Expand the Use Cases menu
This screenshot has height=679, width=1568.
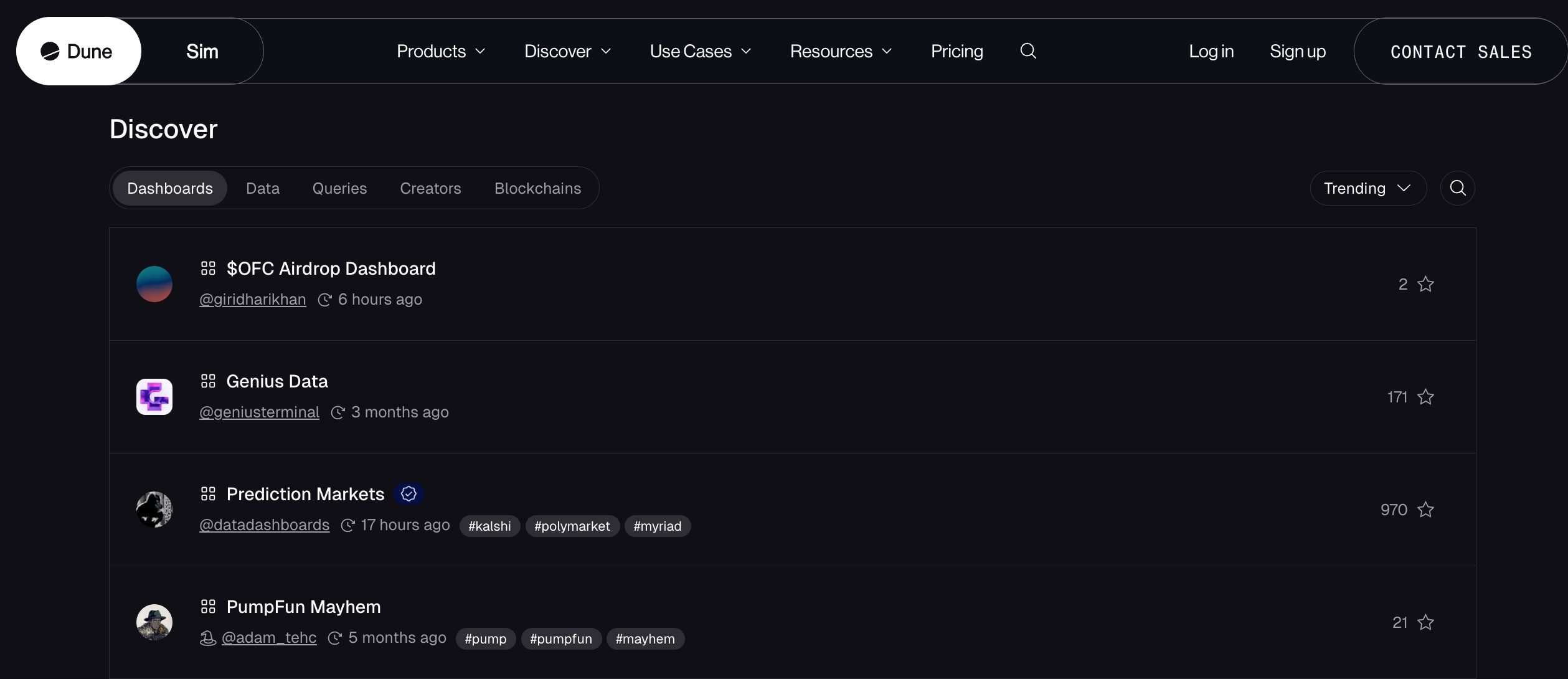click(701, 51)
